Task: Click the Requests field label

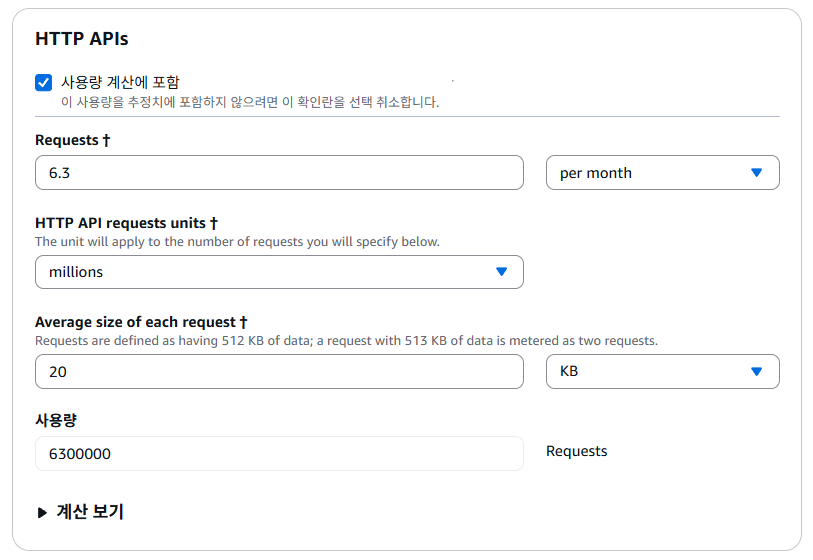Action: pos(72,140)
